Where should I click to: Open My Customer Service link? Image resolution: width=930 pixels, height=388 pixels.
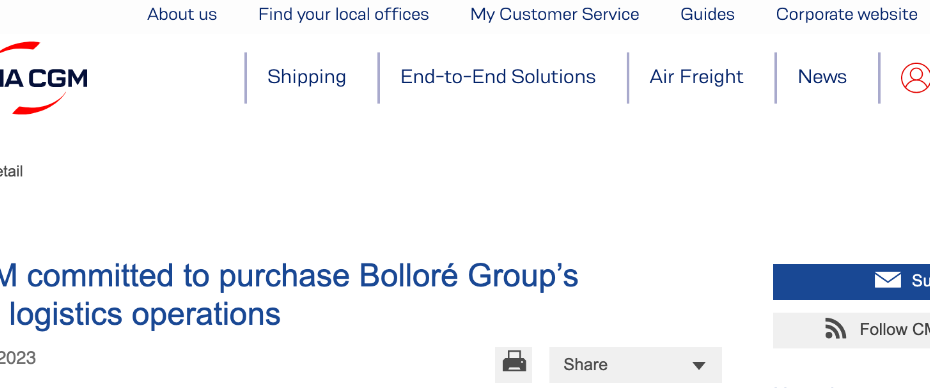coord(555,14)
